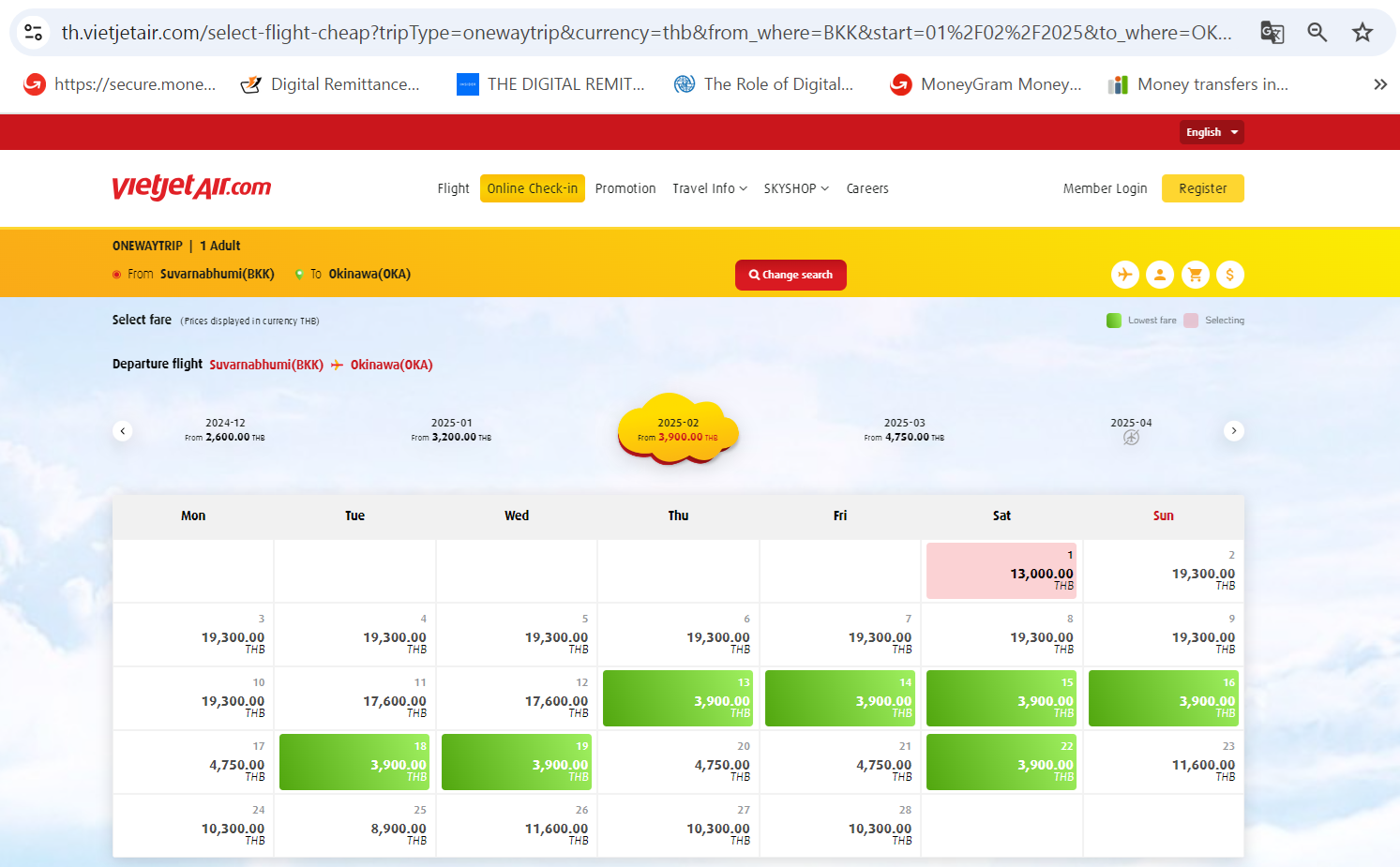The height and width of the screenshot is (867, 1400).
Task: Expand the Travel Info dropdown menu
Action: (710, 188)
